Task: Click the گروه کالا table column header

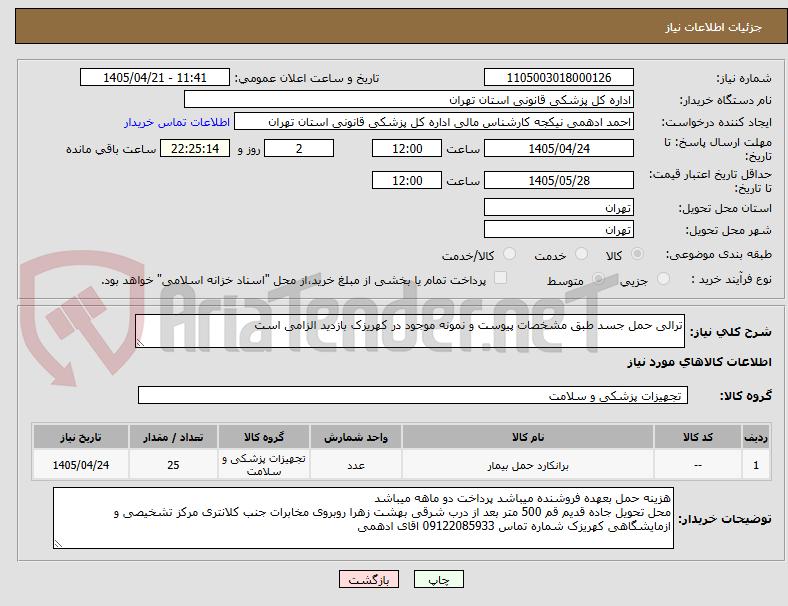Action: (264, 437)
